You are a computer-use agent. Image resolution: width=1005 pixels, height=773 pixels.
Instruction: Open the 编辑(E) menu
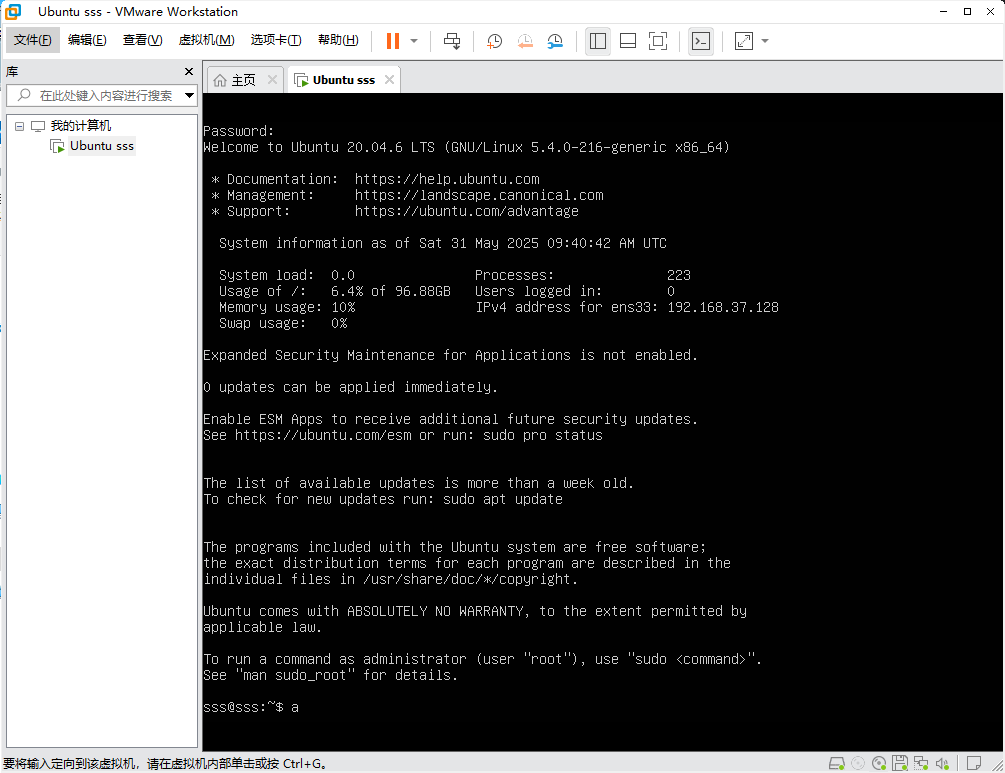click(87, 40)
